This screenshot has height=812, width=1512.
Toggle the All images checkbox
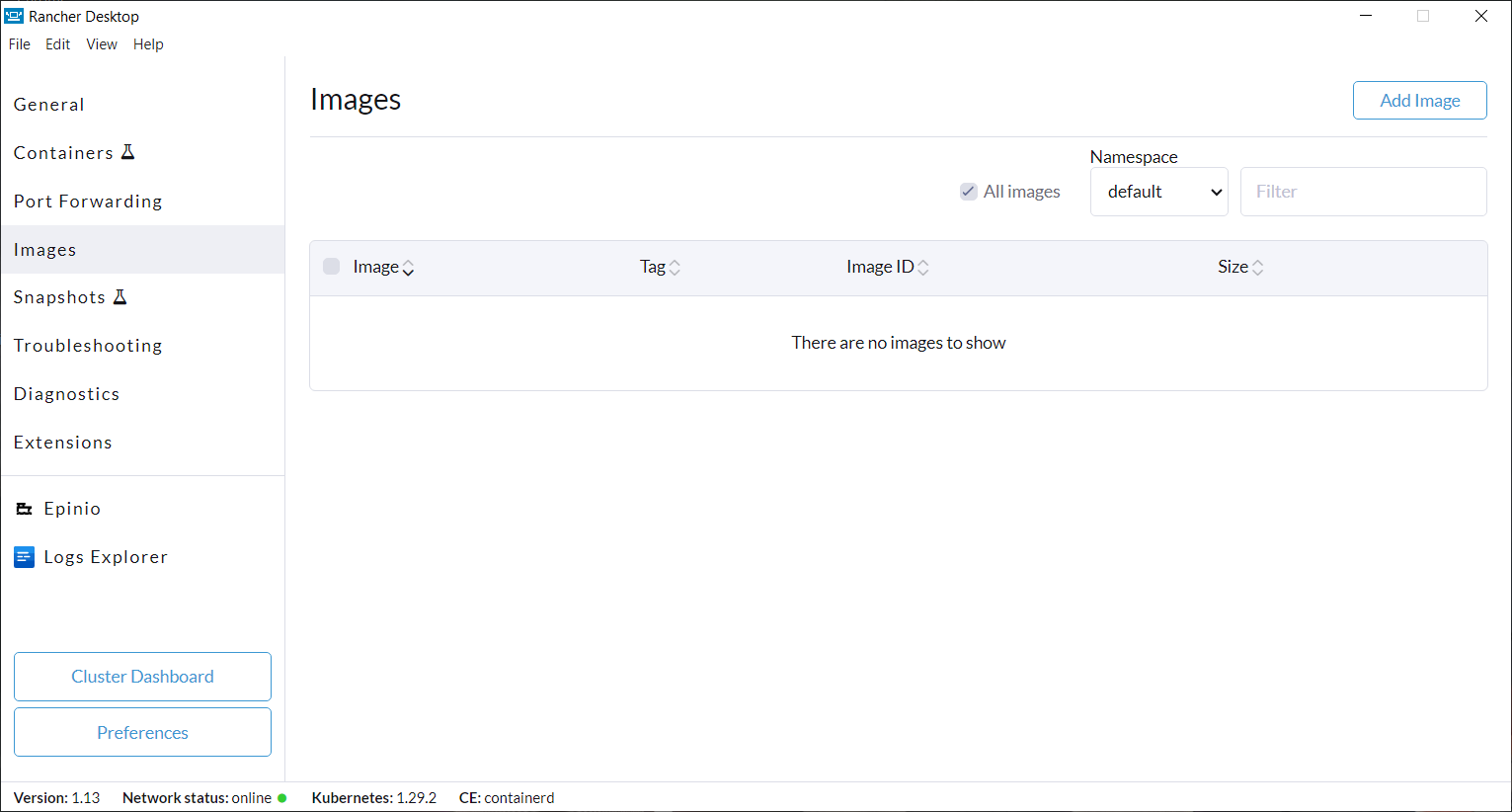969,192
